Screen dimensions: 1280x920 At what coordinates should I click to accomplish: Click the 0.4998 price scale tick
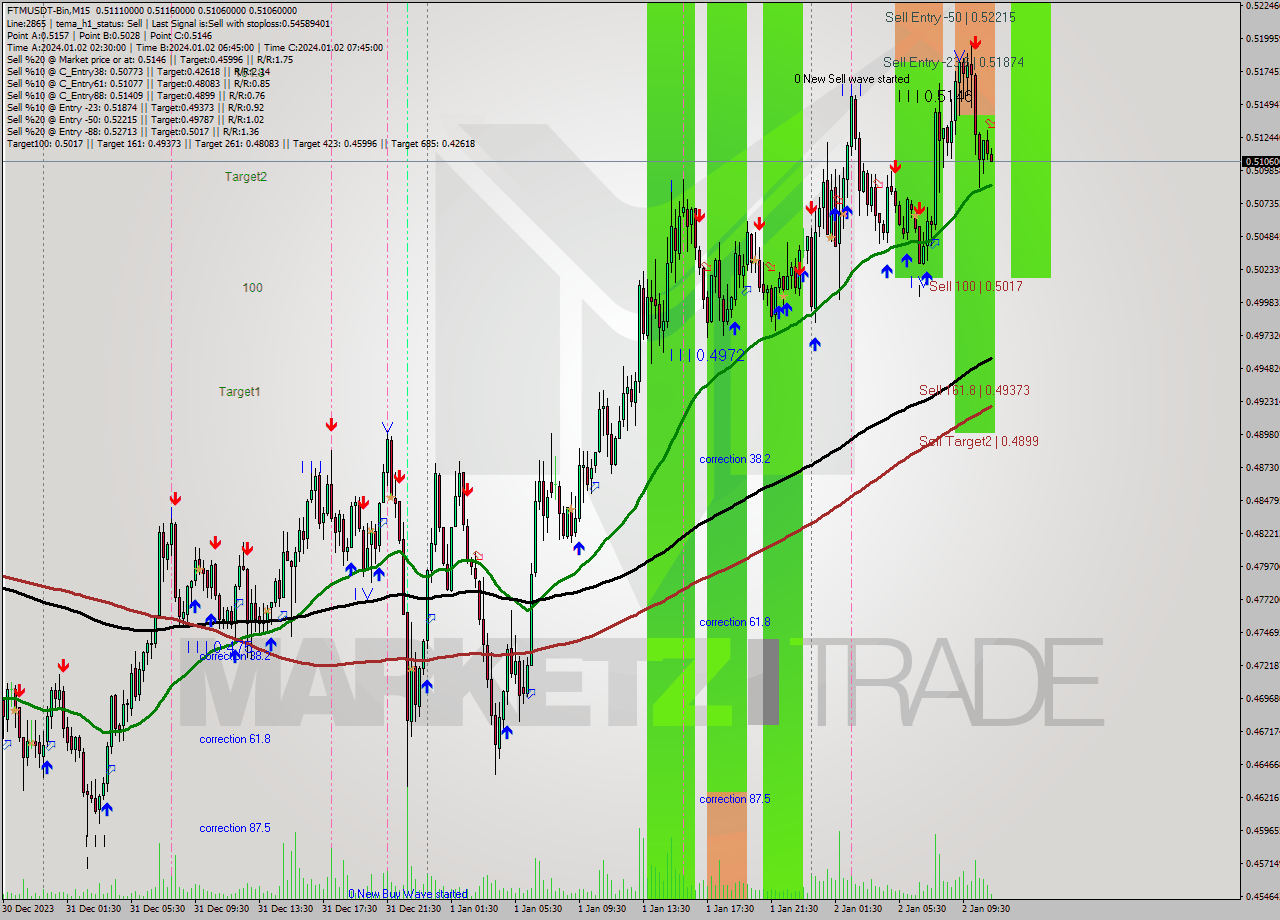tap(1261, 302)
